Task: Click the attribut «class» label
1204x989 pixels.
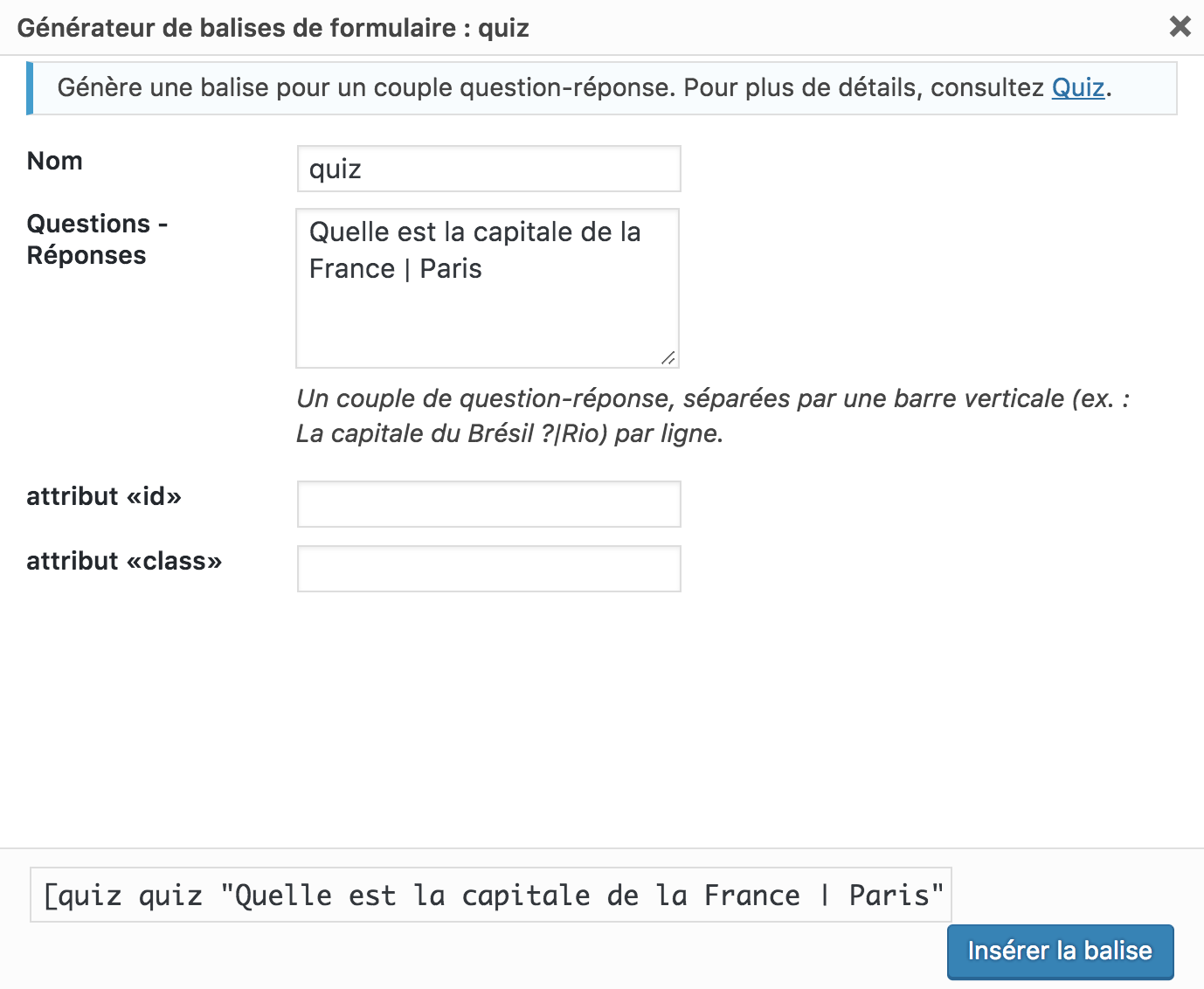Action: coord(124,561)
